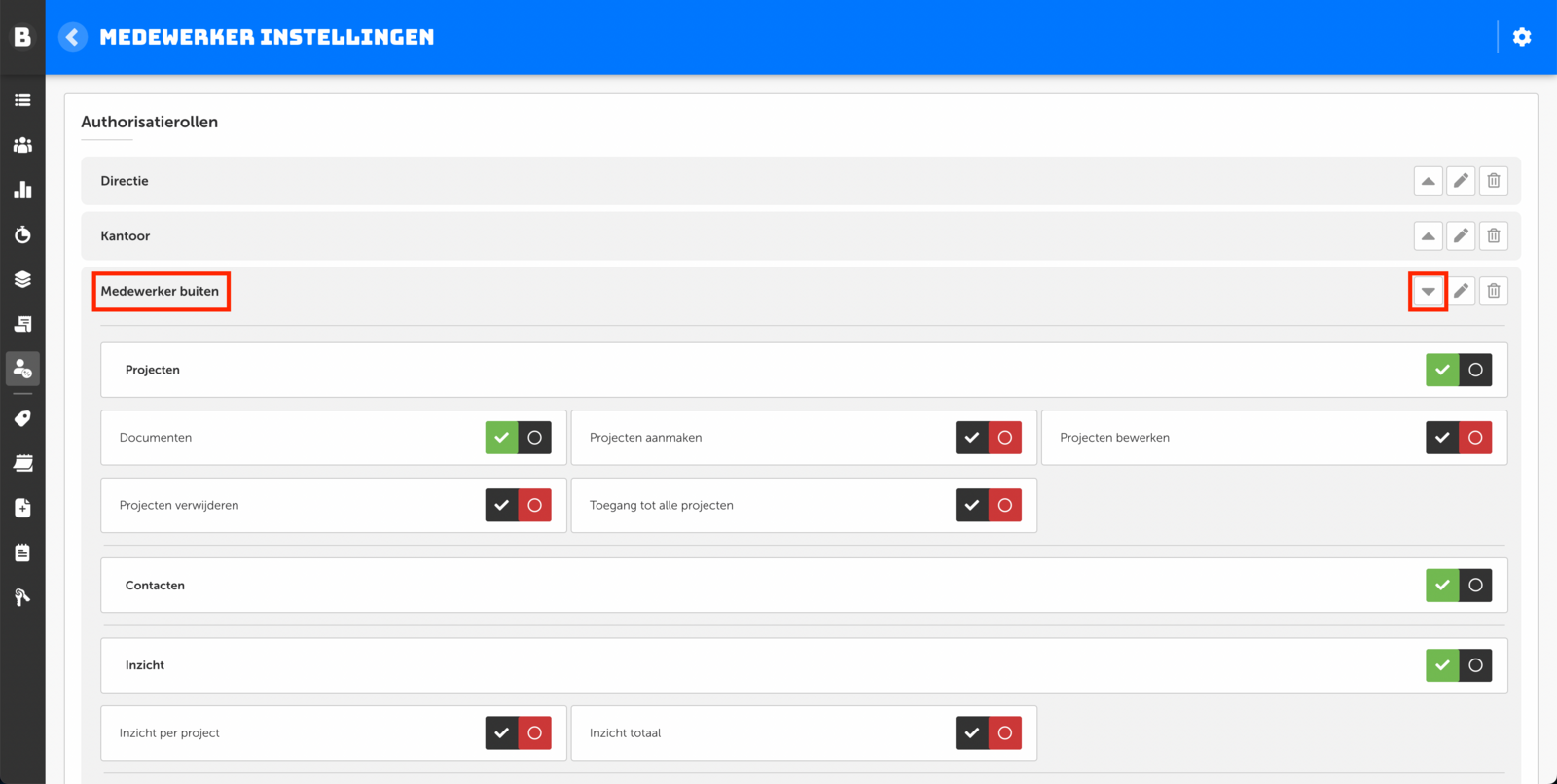The width and height of the screenshot is (1557, 784).
Task: Click the Projecten bewerken label
Action: [x=1115, y=438]
